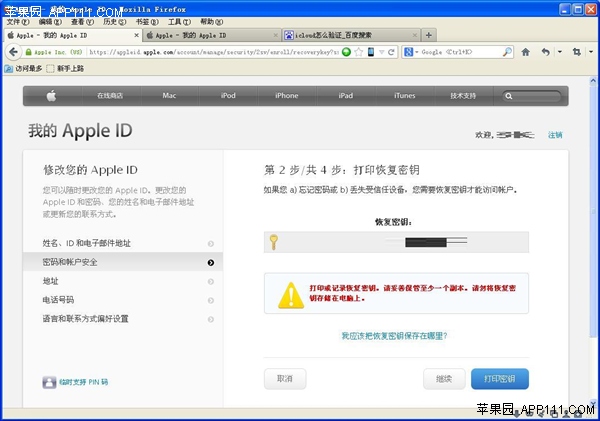Click the search magnifier in Apple nav bar
The image size is (600, 421).
[x=510, y=96]
